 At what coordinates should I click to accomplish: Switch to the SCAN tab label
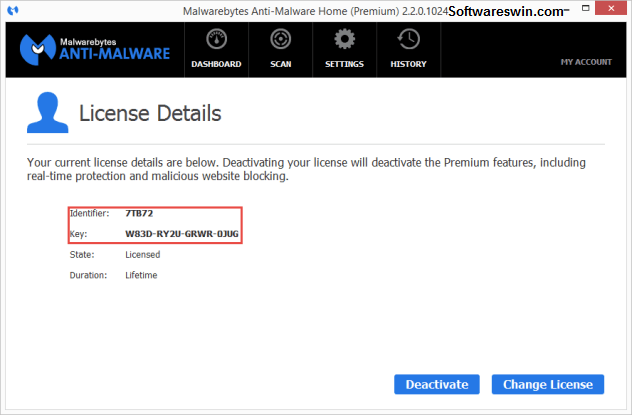pyautogui.click(x=281, y=64)
